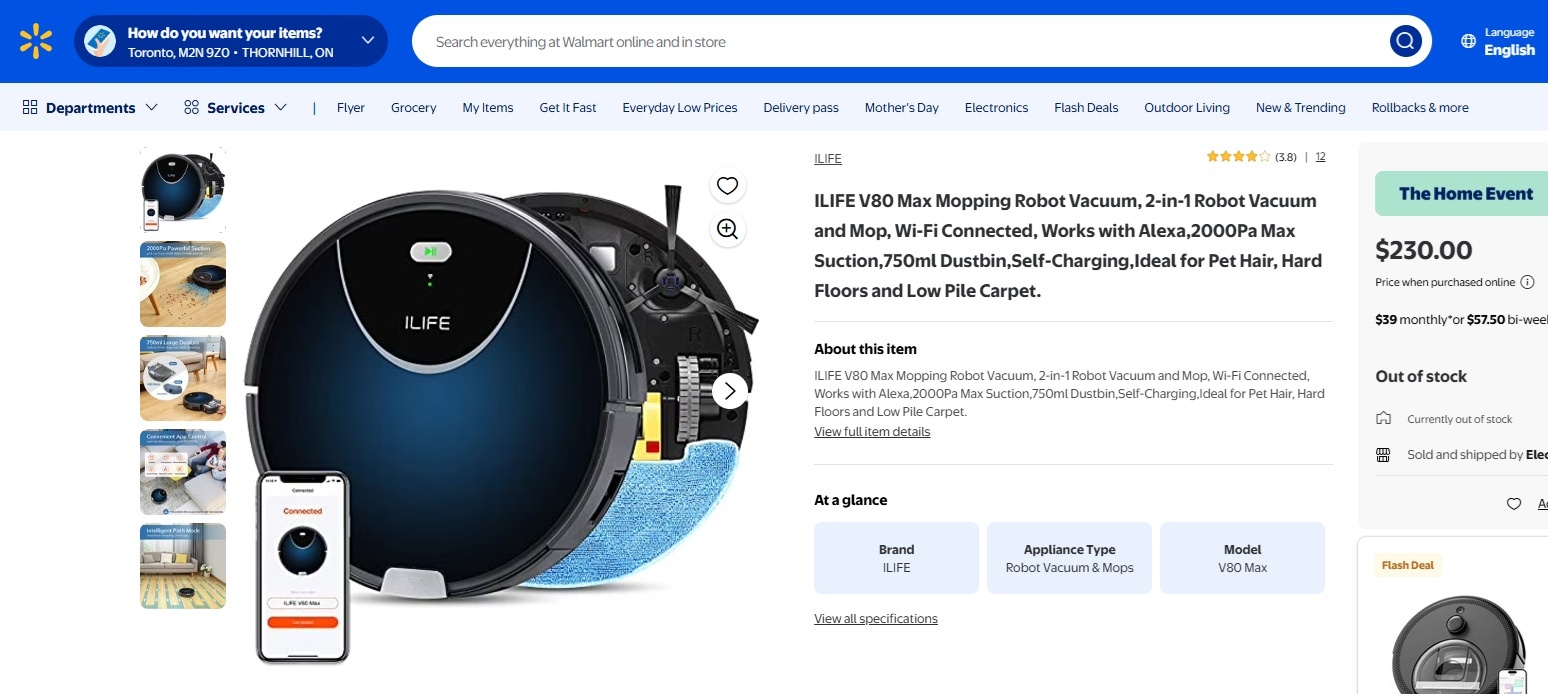The width and height of the screenshot is (1548, 694).
Task: Click the ILIFE brand link
Action: (828, 158)
